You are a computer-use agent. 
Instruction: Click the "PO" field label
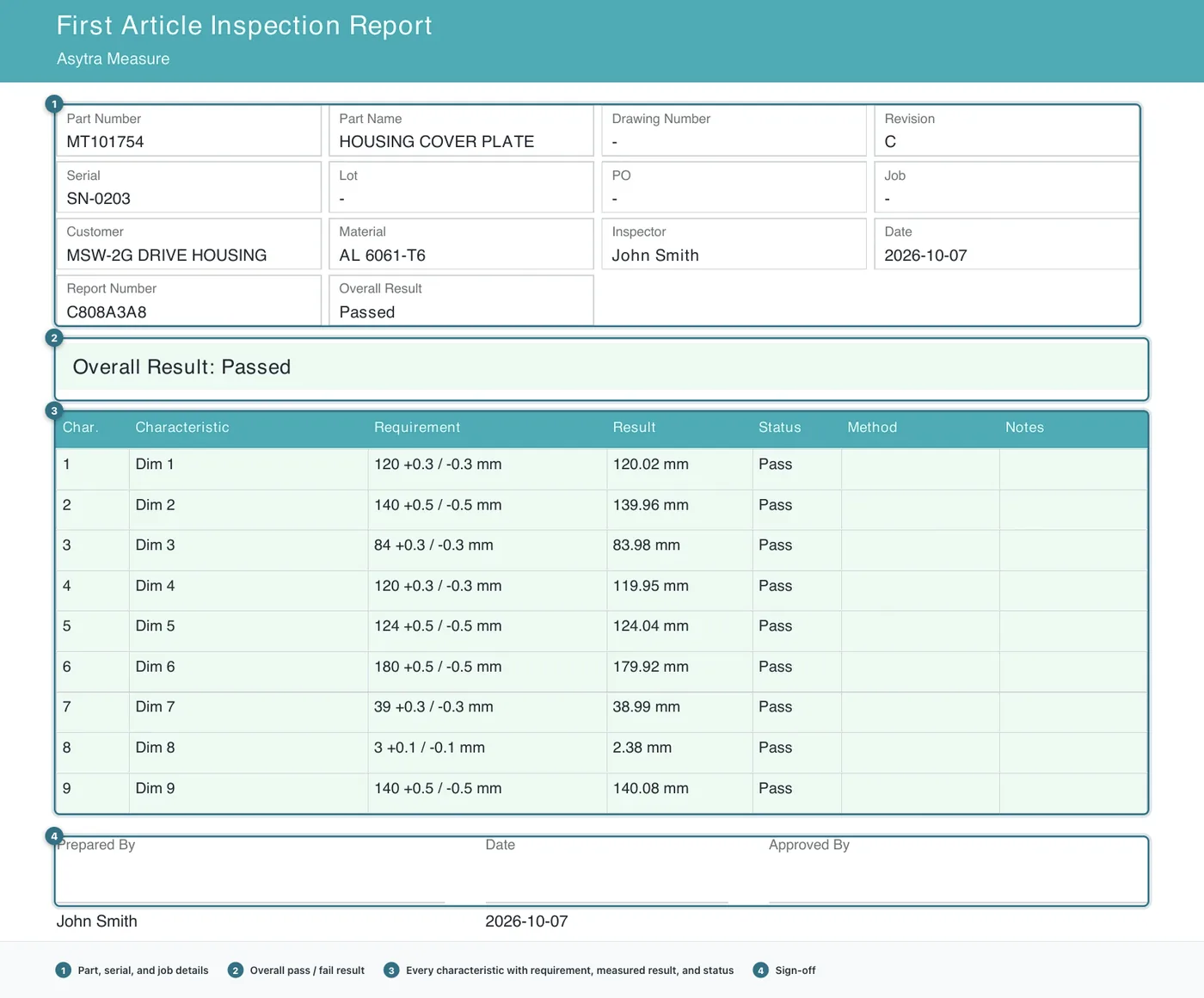pyautogui.click(x=621, y=176)
